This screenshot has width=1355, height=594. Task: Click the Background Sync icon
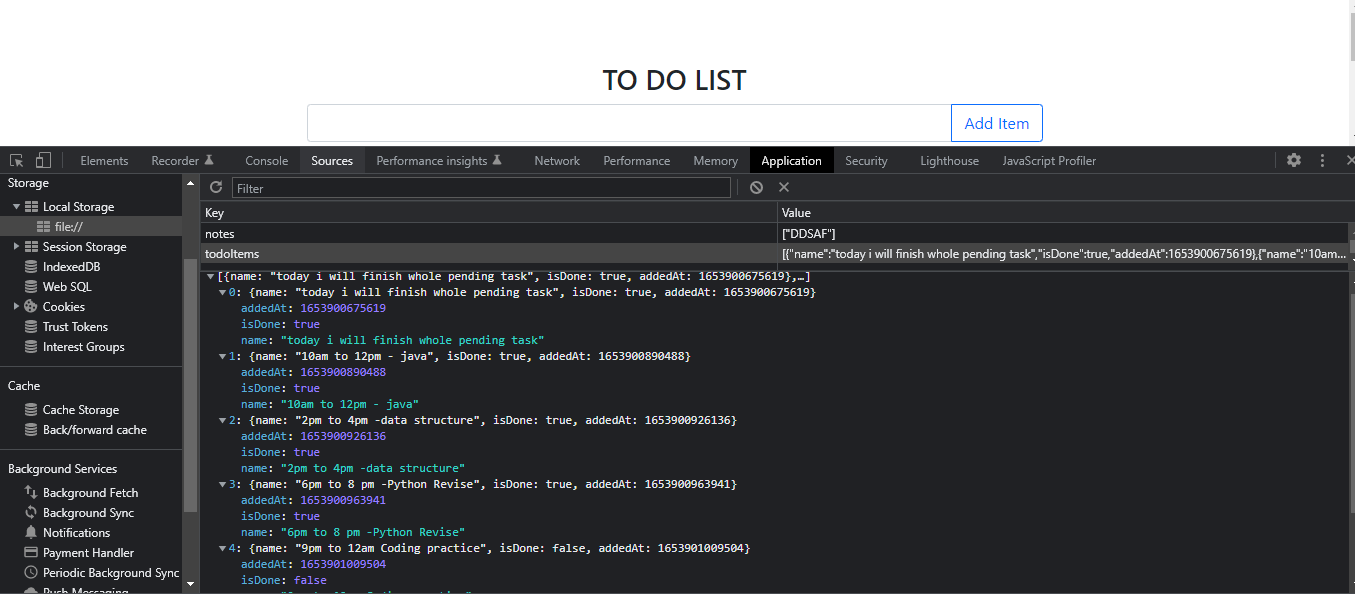pos(32,513)
